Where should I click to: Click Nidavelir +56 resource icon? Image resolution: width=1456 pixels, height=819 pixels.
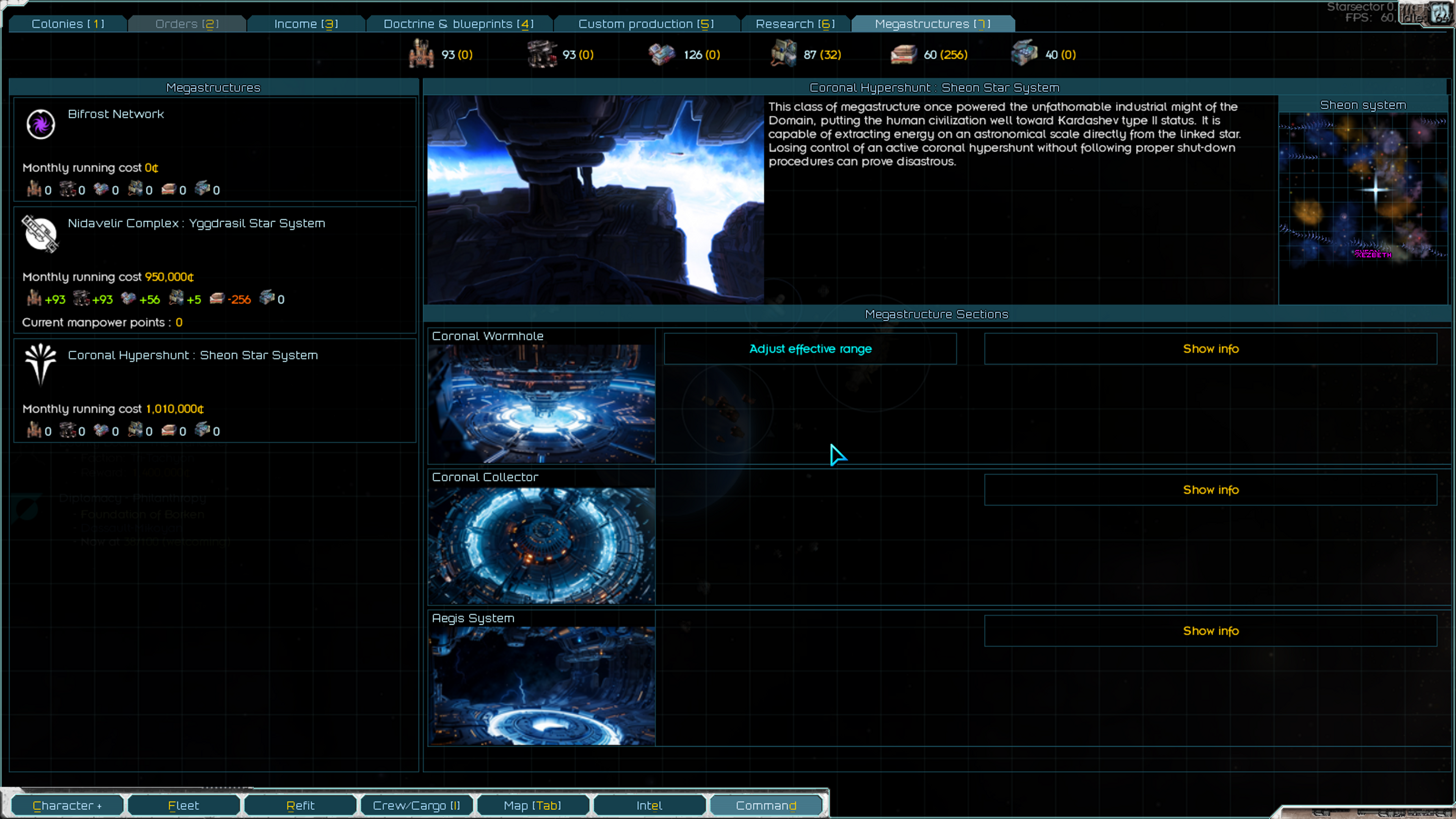129,298
